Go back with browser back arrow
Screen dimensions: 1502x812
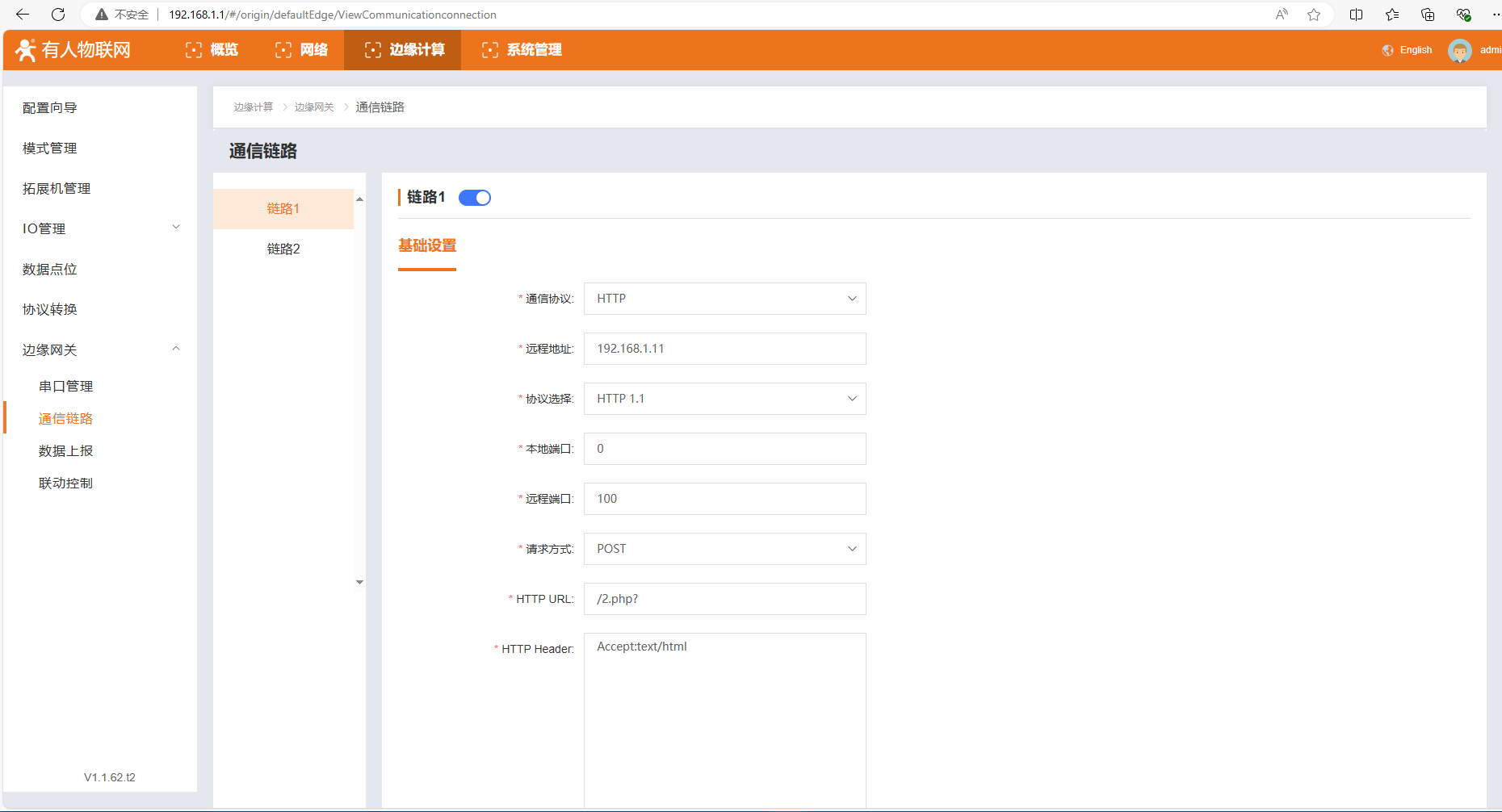(x=23, y=15)
